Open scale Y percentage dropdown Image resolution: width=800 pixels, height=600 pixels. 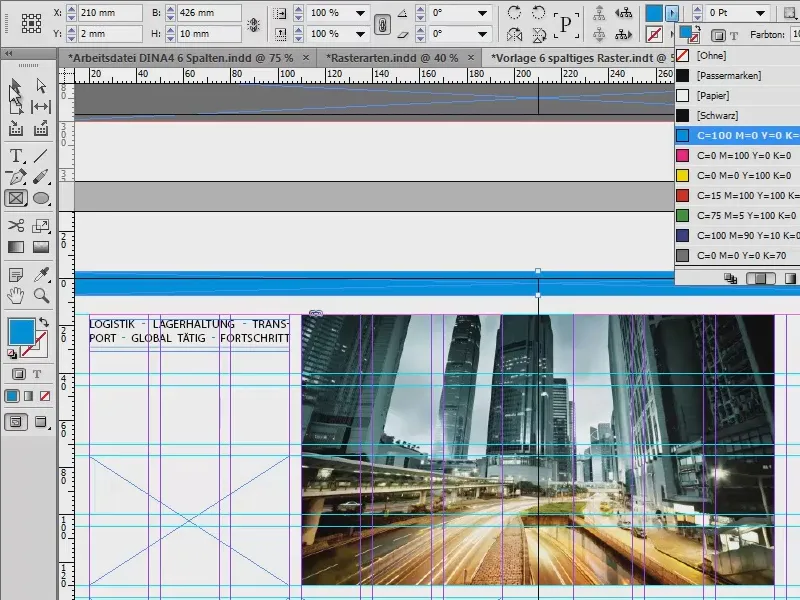point(360,34)
